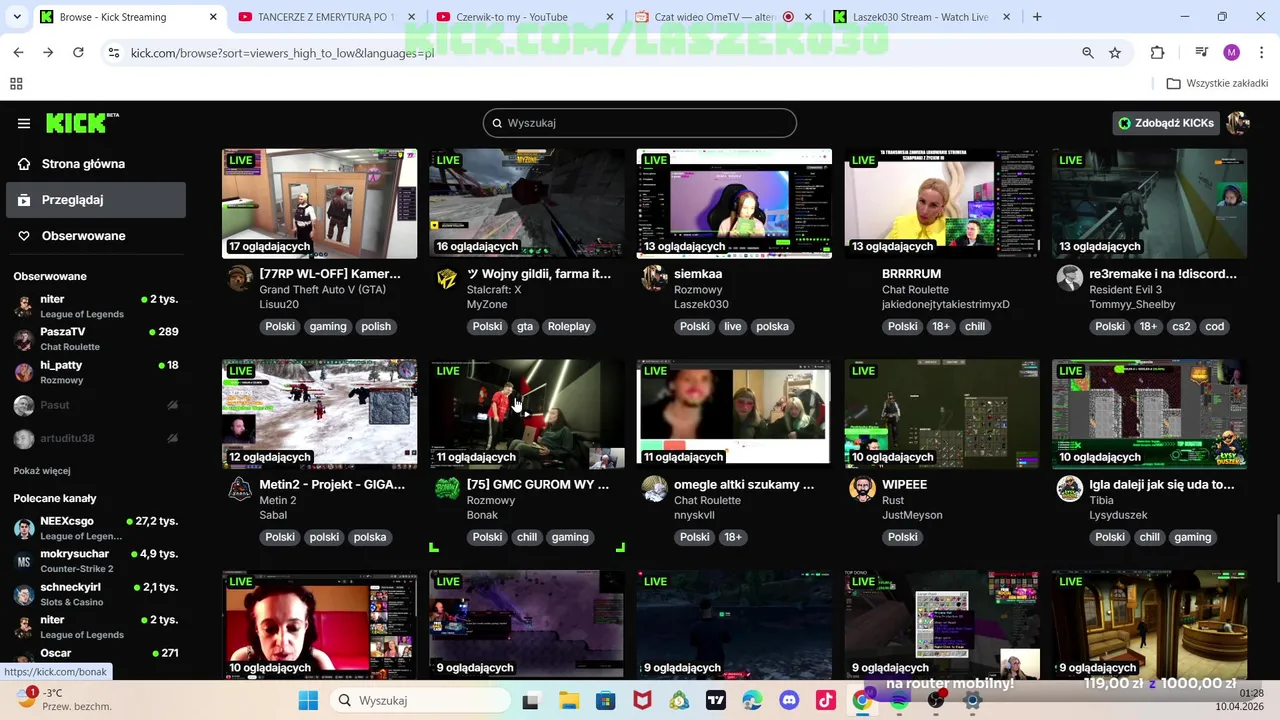
Task: Switch to Laszek030 Stream tab
Action: (x=923, y=17)
